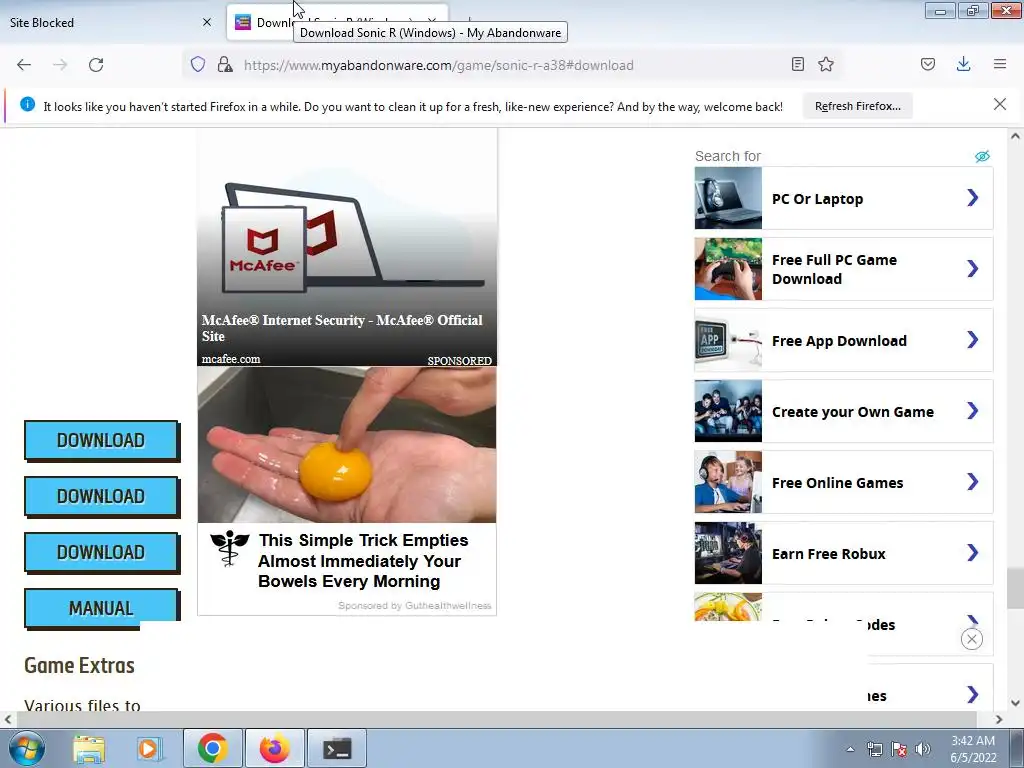Open the Firefox hamburger application menu

[x=1000, y=64]
